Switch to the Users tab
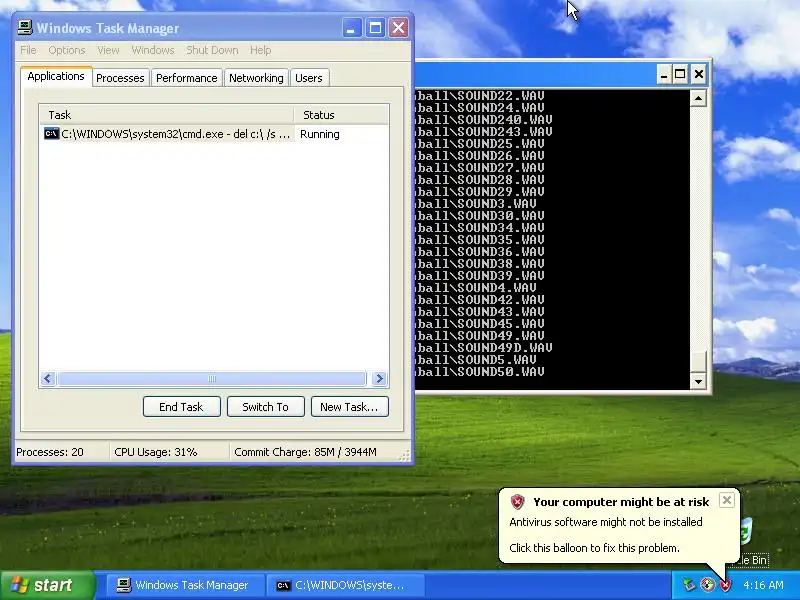Screen dimensions: 800x600 (309, 78)
